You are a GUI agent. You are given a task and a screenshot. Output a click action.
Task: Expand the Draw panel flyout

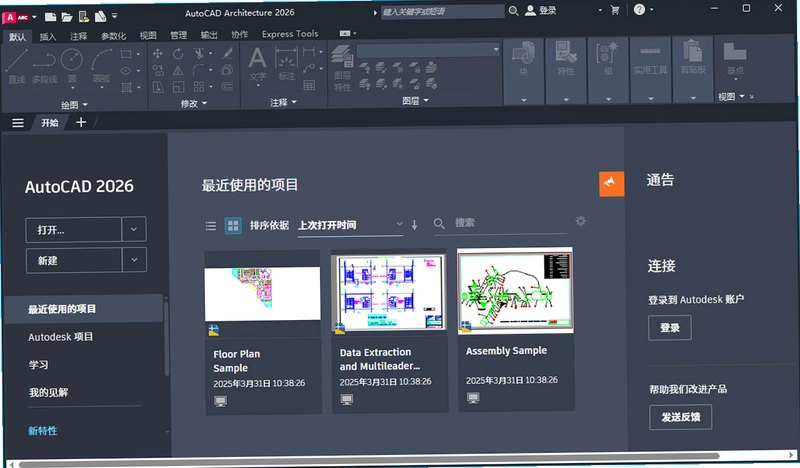pyautogui.click(x=74, y=105)
